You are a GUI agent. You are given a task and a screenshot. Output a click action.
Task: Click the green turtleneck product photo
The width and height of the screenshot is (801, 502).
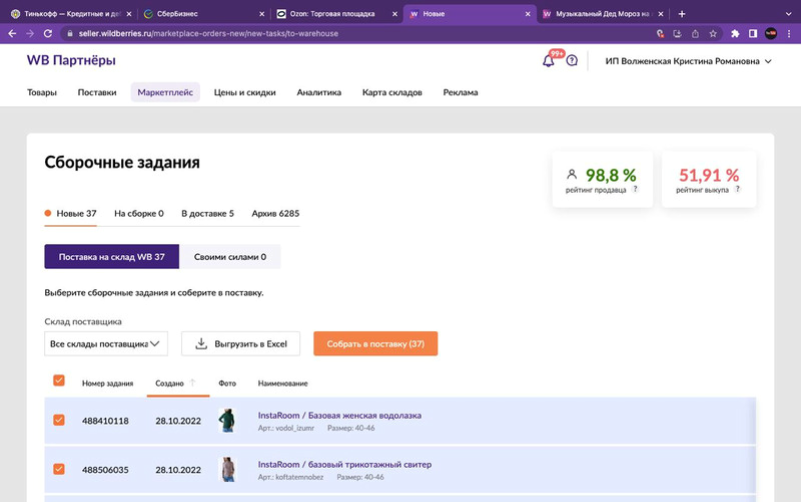pos(227,420)
